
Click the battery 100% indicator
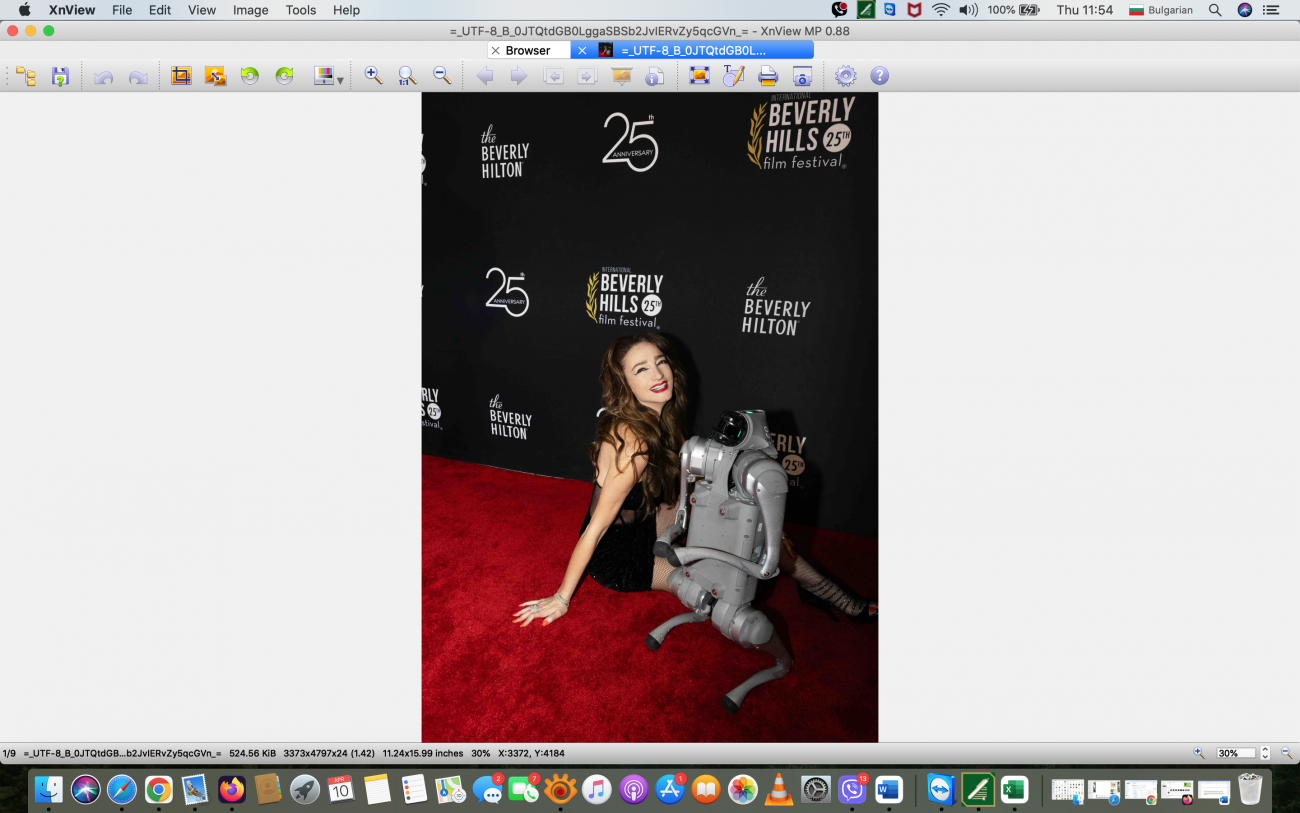[x=1014, y=10]
